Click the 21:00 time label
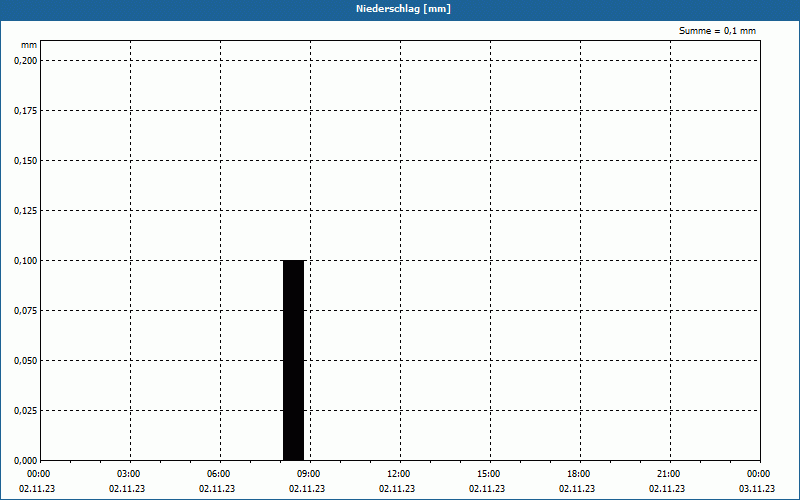This screenshot has height=500, width=800. click(x=668, y=474)
